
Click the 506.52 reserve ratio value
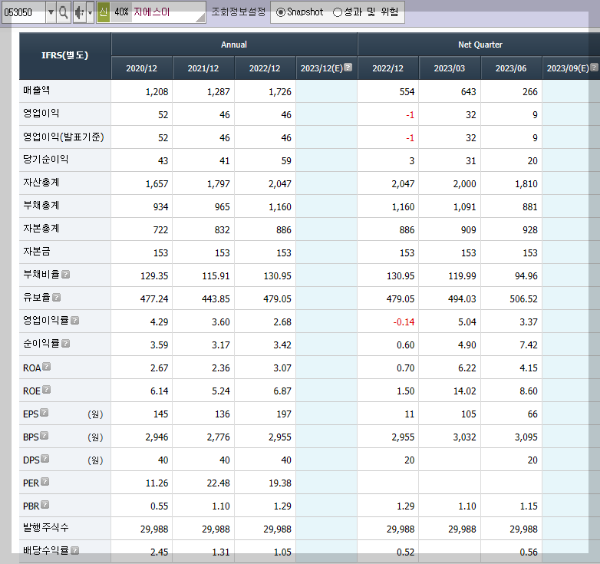(523, 299)
